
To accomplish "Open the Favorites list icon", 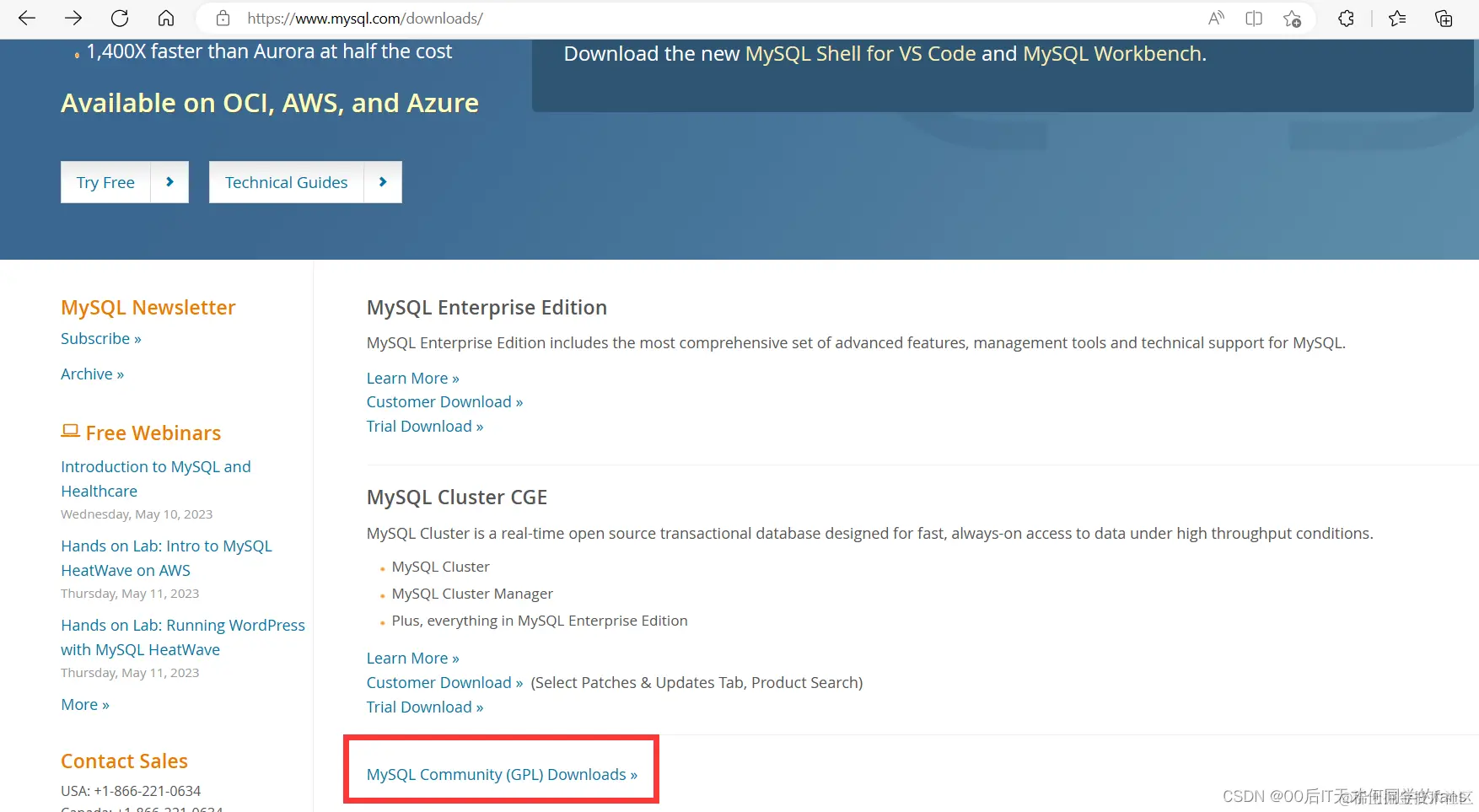I will pos(1397,18).
